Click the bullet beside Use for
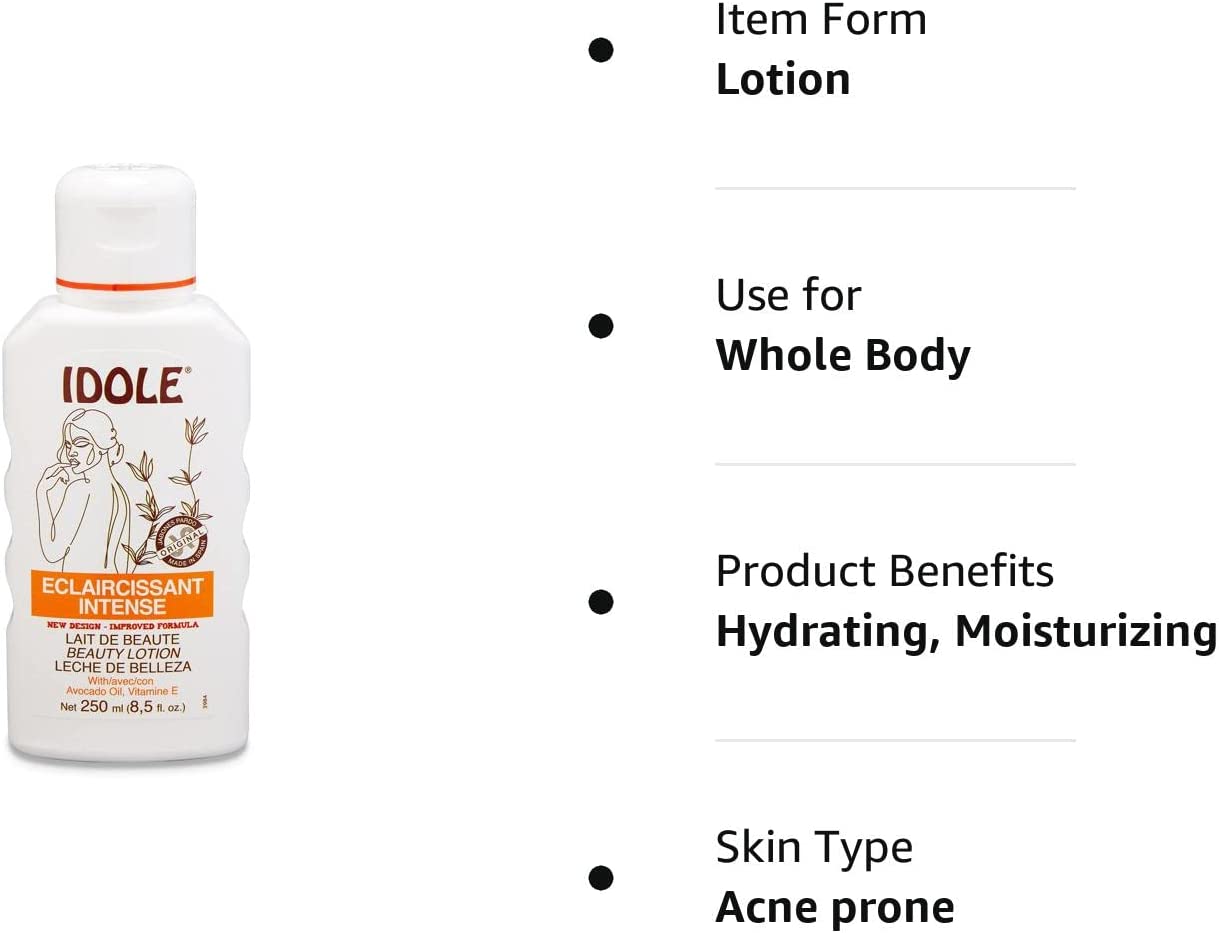This screenshot has width=1219, height=933. click(x=600, y=325)
